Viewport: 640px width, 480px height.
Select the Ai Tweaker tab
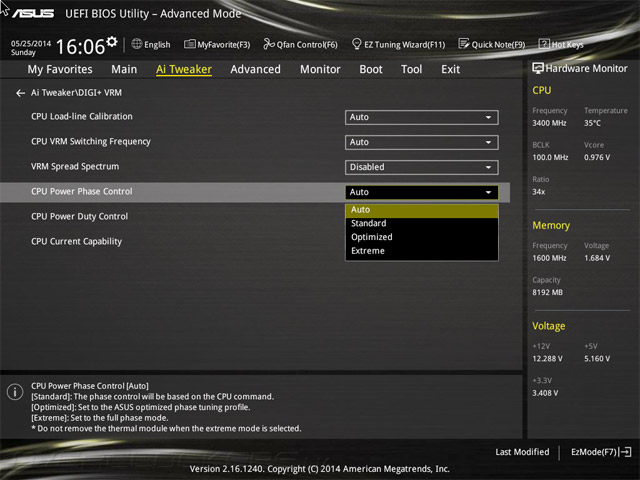(x=184, y=69)
